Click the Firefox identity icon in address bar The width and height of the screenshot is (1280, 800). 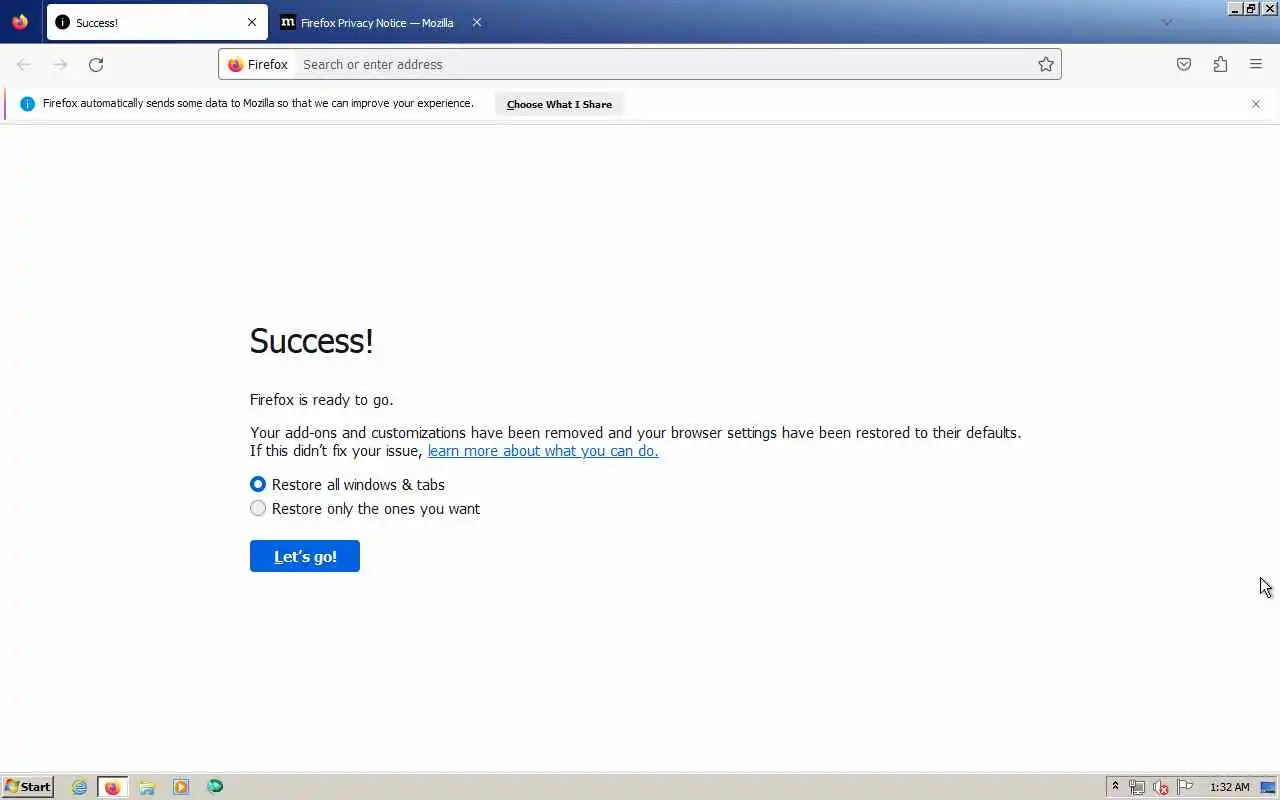tap(258, 64)
